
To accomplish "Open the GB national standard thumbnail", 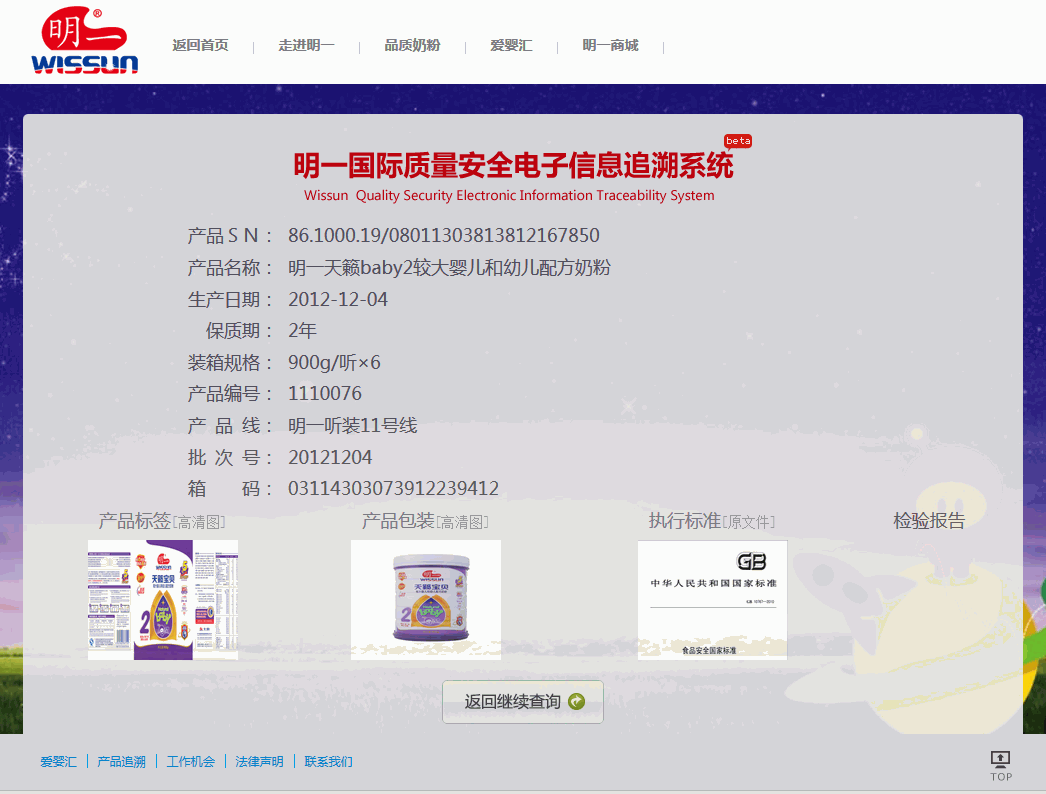I will pos(712,599).
